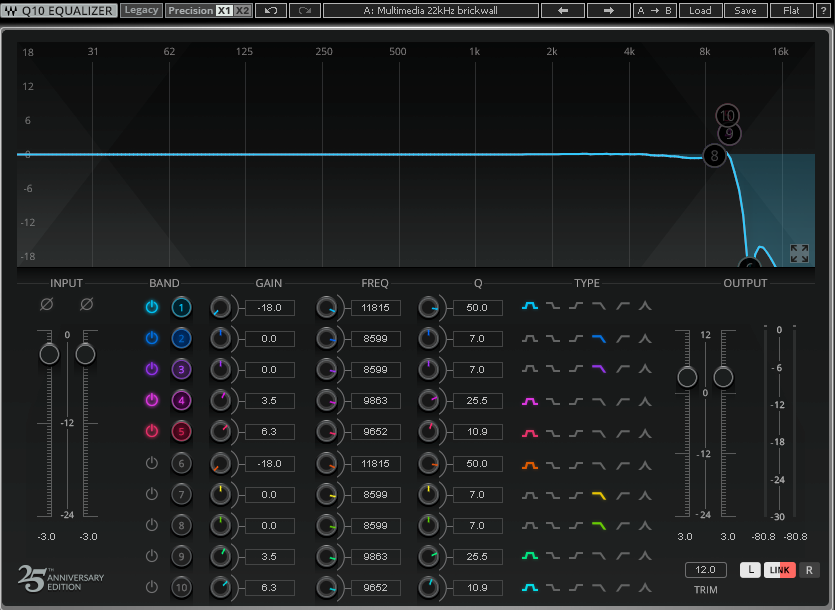Click band 5 frequency knob
835x610 pixels.
326,432
